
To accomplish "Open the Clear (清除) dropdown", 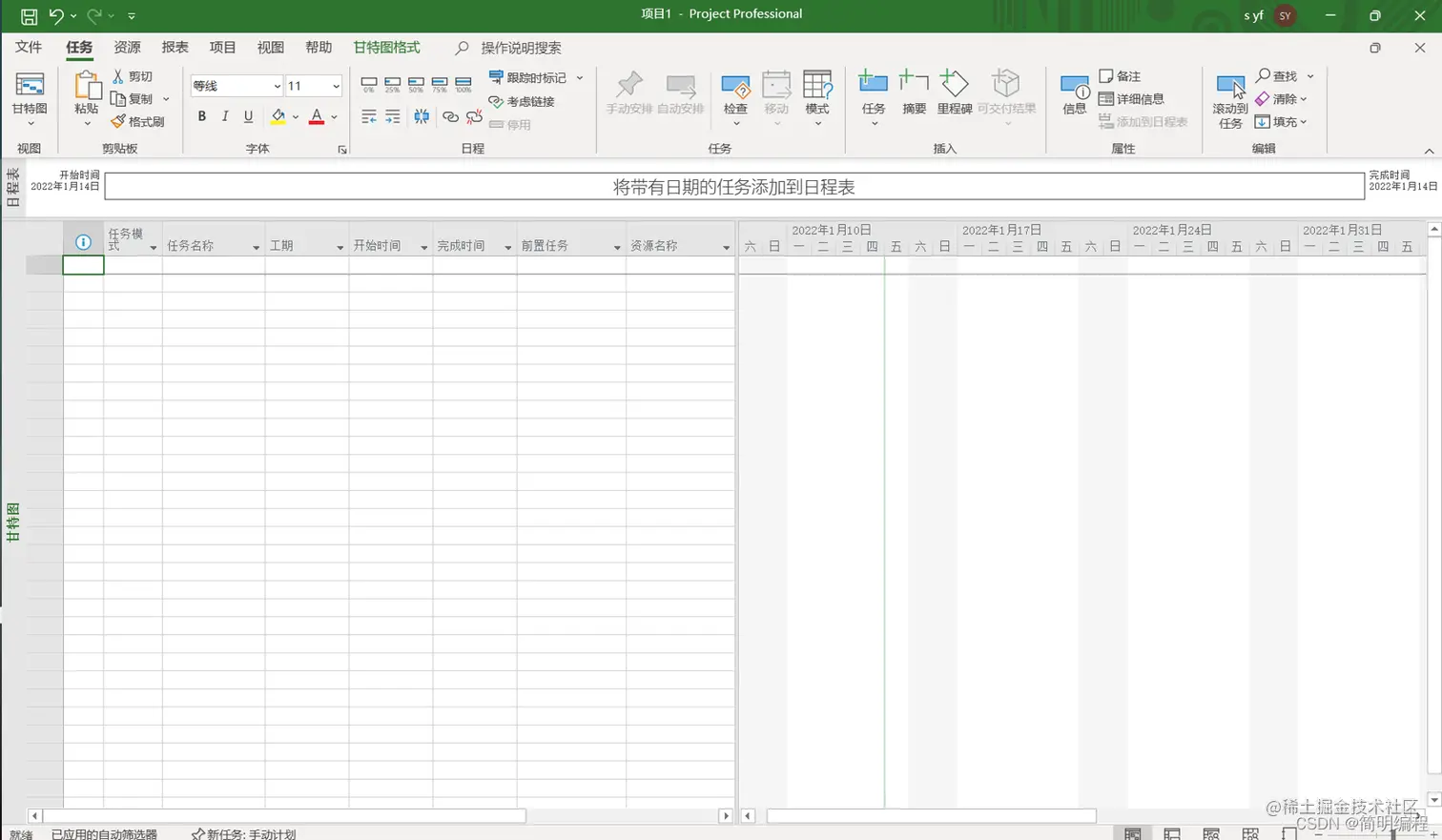I will click(1281, 99).
